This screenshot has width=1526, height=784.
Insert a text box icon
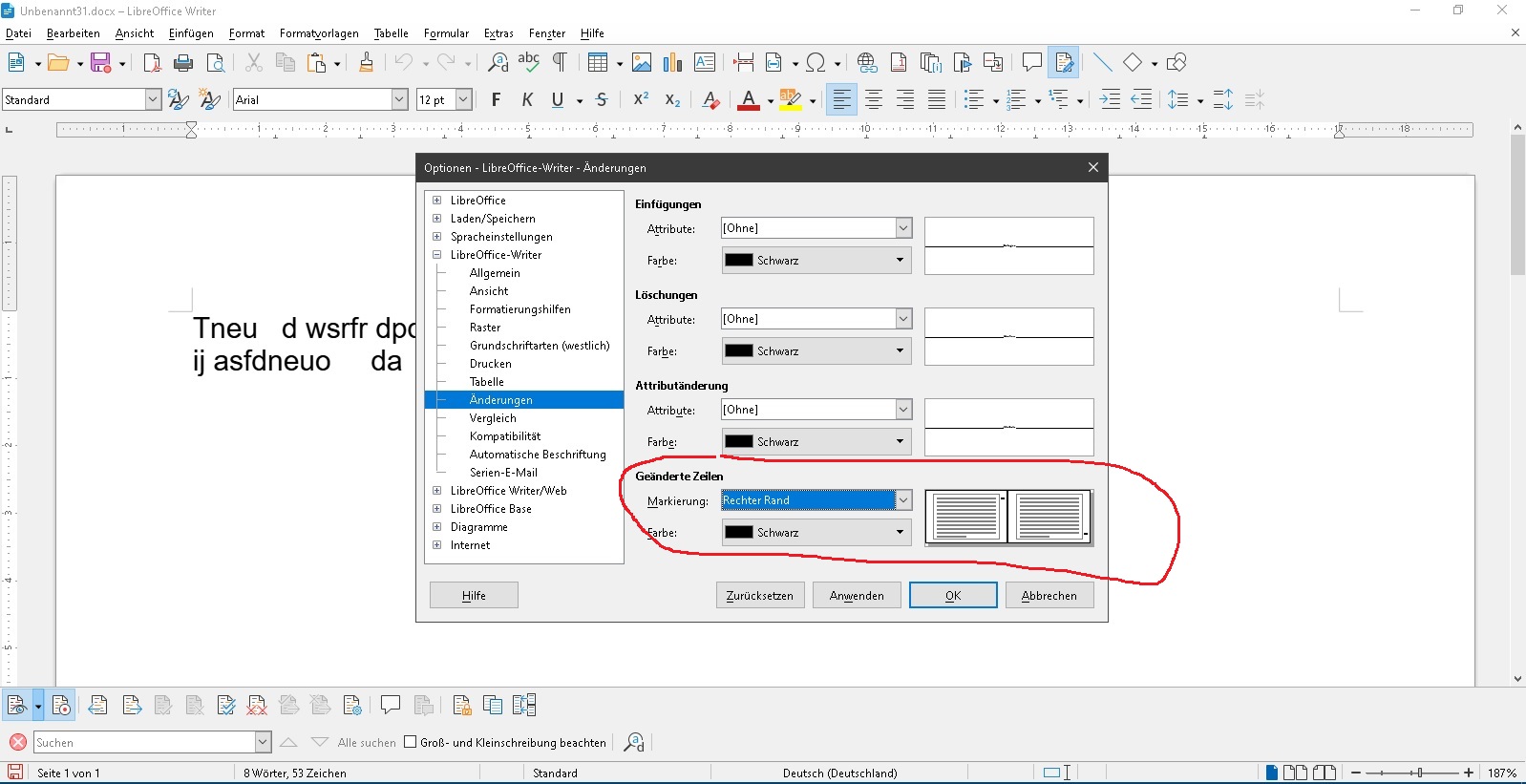point(705,63)
